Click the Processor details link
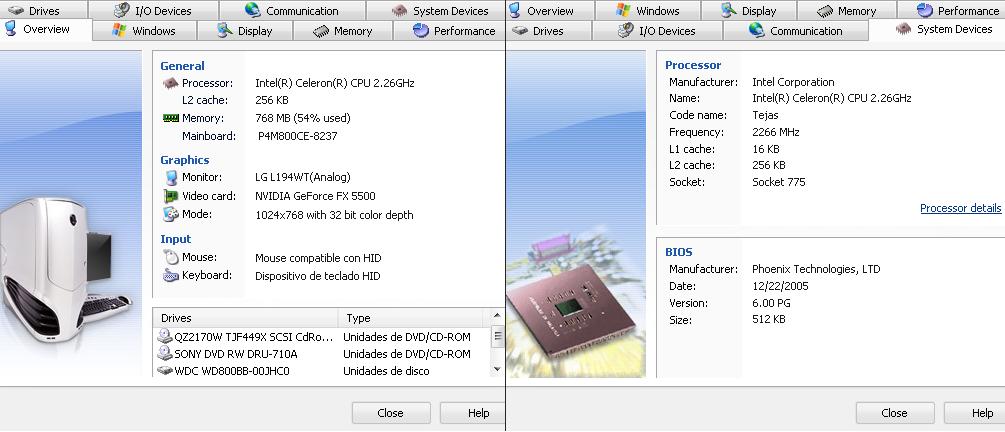This screenshot has width=1005, height=432. click(x=960, y=208)
